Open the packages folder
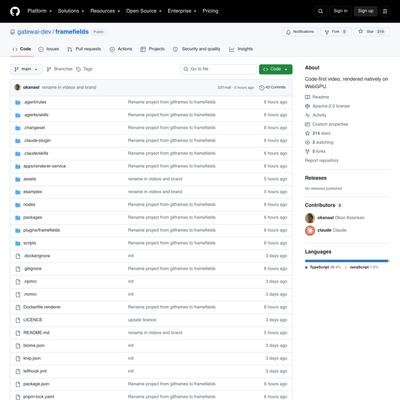 point(33,217)
